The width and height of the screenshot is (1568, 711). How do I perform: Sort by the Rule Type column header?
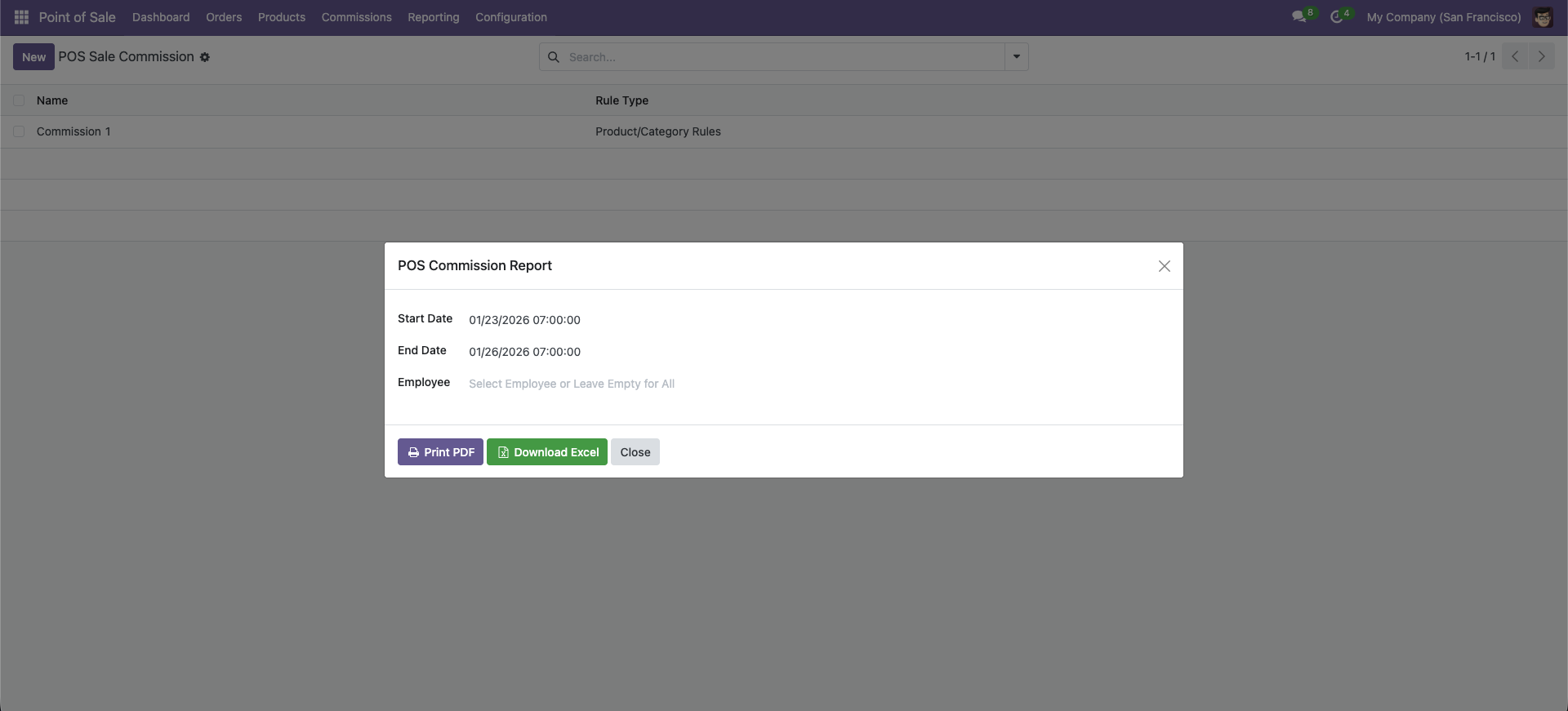click(622, 100)
